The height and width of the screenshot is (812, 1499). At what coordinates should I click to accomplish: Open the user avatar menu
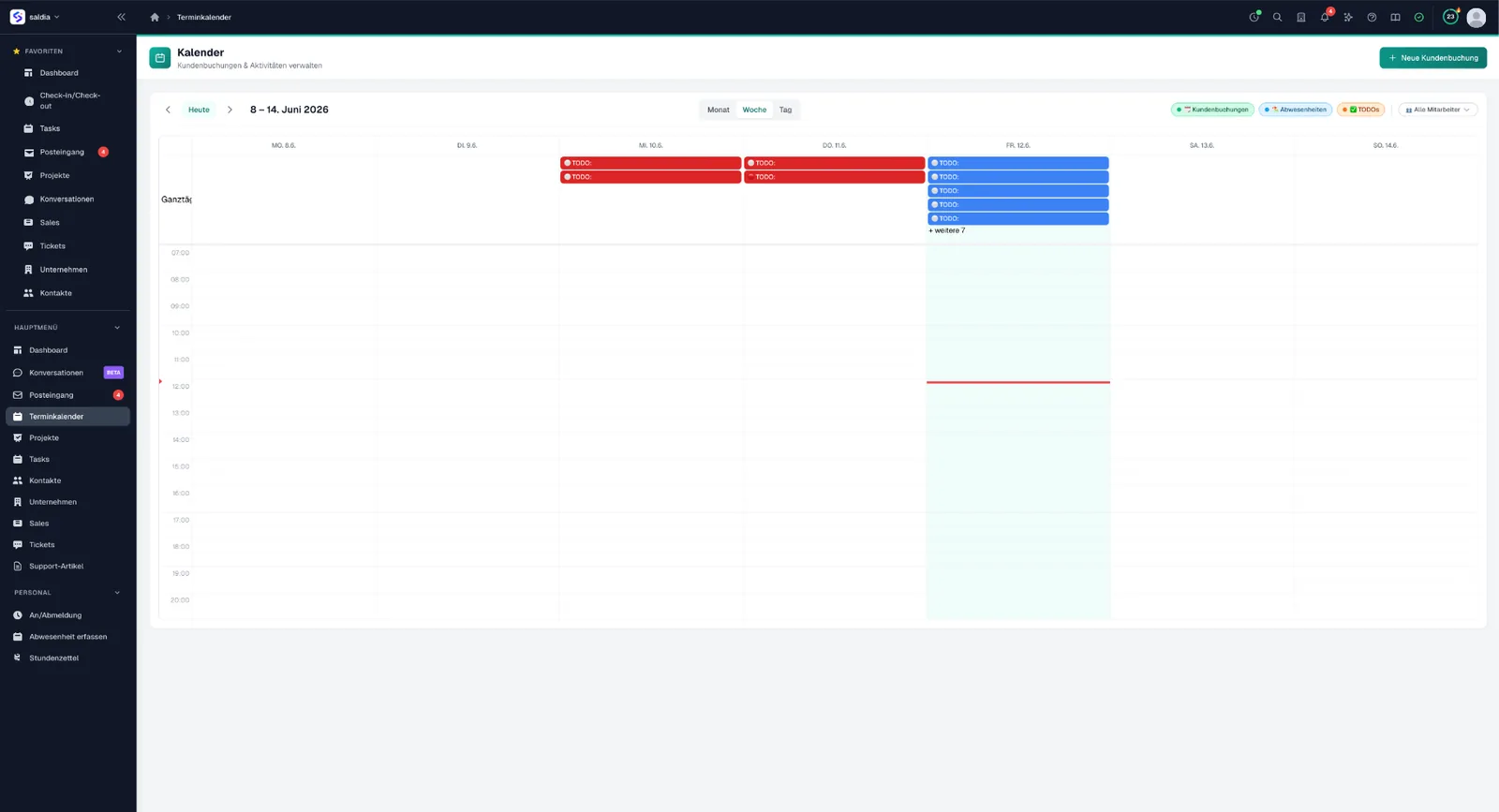tap(1477, 17)
